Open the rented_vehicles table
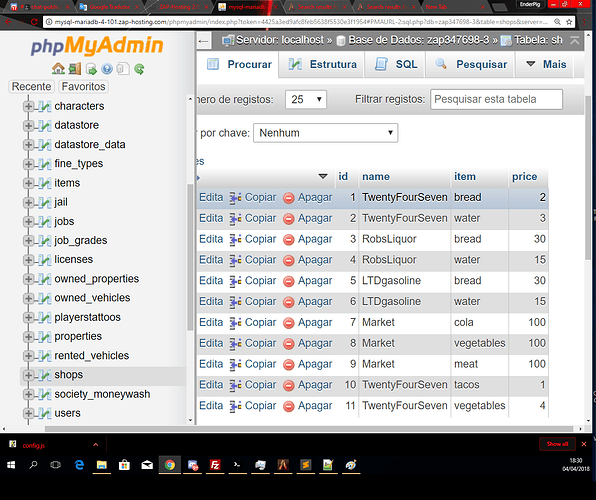 click(92, 356)
